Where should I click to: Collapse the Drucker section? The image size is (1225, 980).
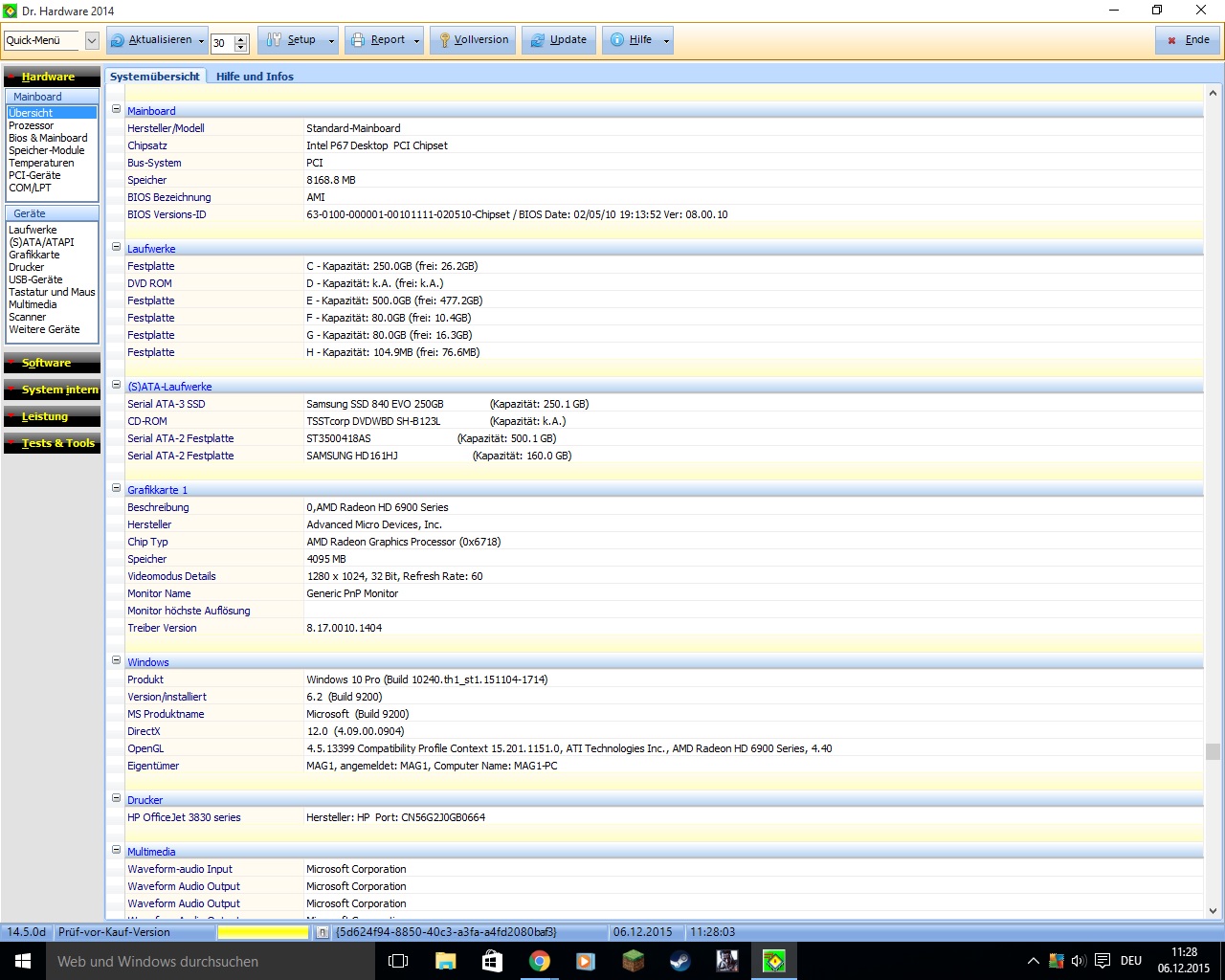pos(117,799)
